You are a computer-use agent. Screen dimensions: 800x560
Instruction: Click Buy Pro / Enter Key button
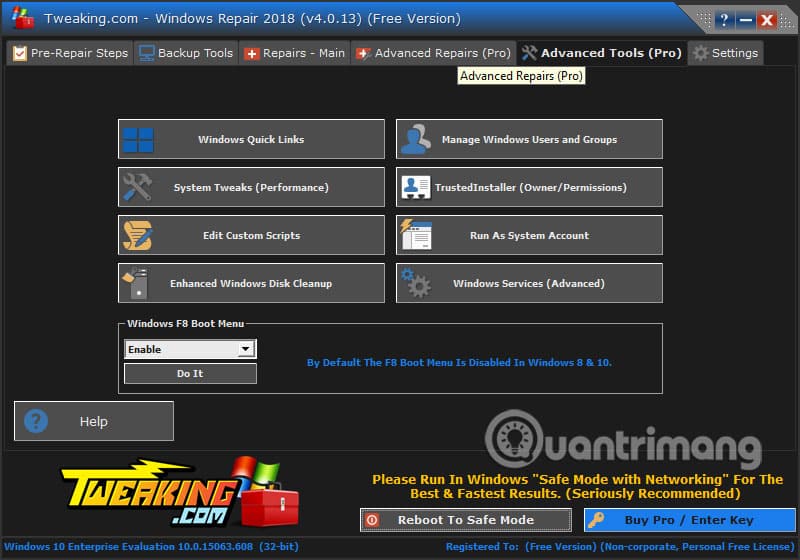(690, 520)
